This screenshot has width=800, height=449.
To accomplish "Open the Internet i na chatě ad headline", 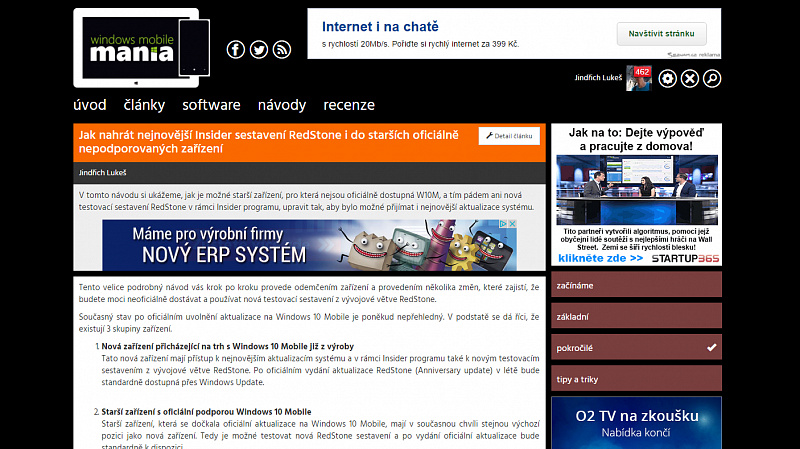I will pos(380,27).
